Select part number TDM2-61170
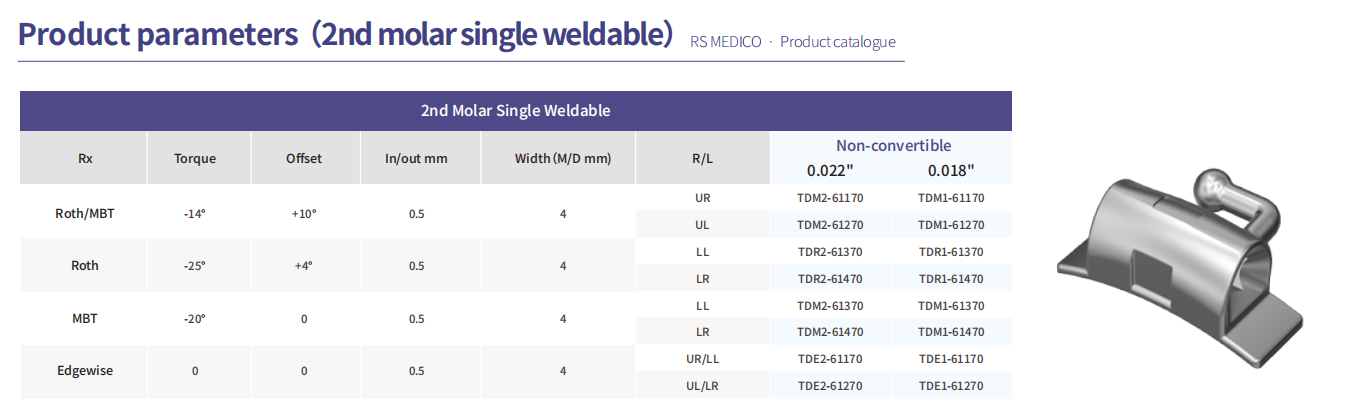Screen dimensions: 1363x403 point(829,198)
